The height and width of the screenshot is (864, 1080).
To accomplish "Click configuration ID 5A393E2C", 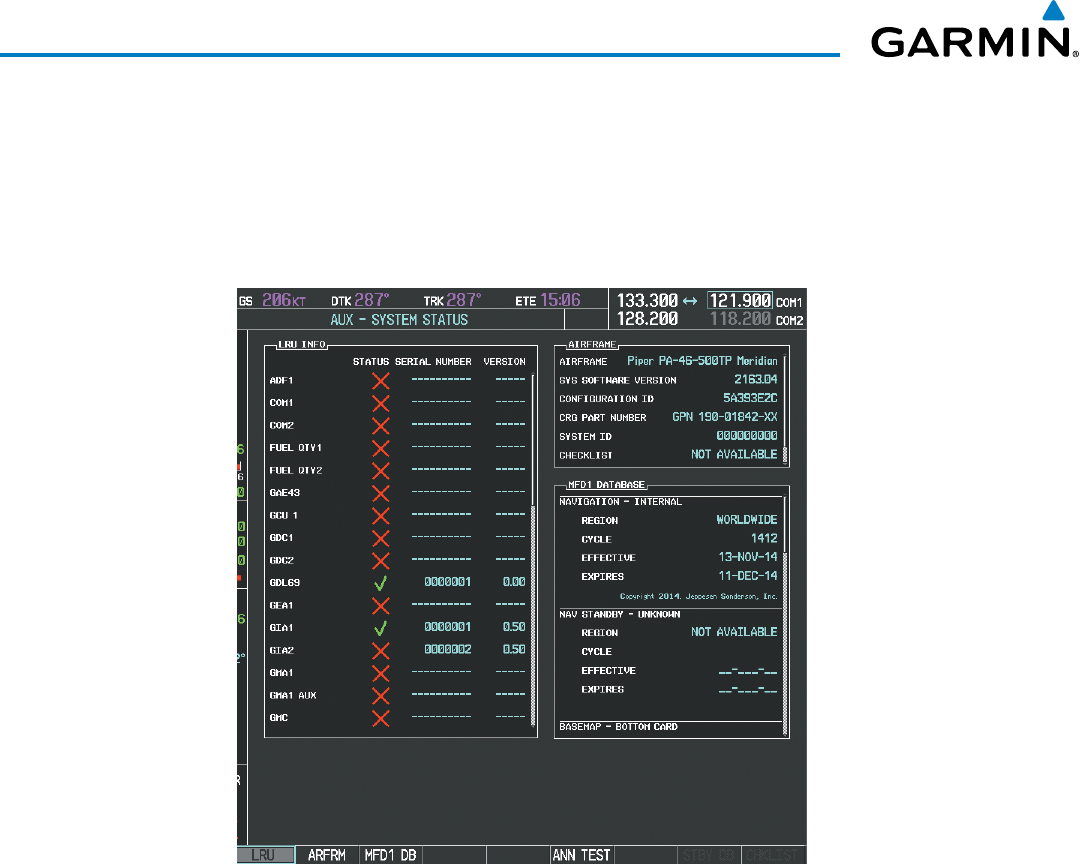I will click(750, 398).
